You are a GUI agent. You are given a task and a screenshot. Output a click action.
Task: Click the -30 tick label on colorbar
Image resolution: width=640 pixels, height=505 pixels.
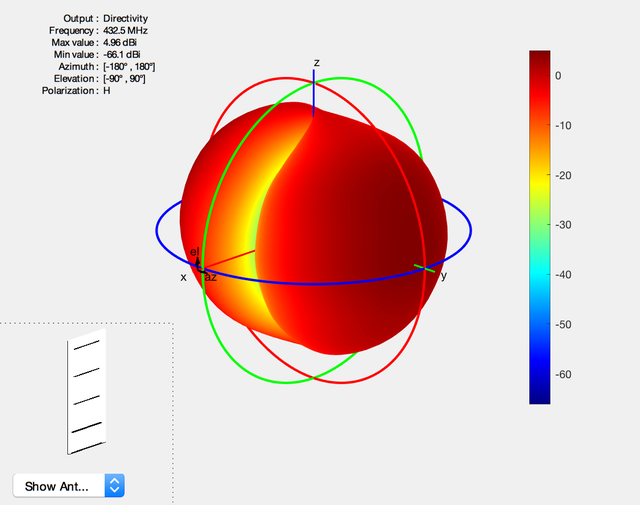563,225
